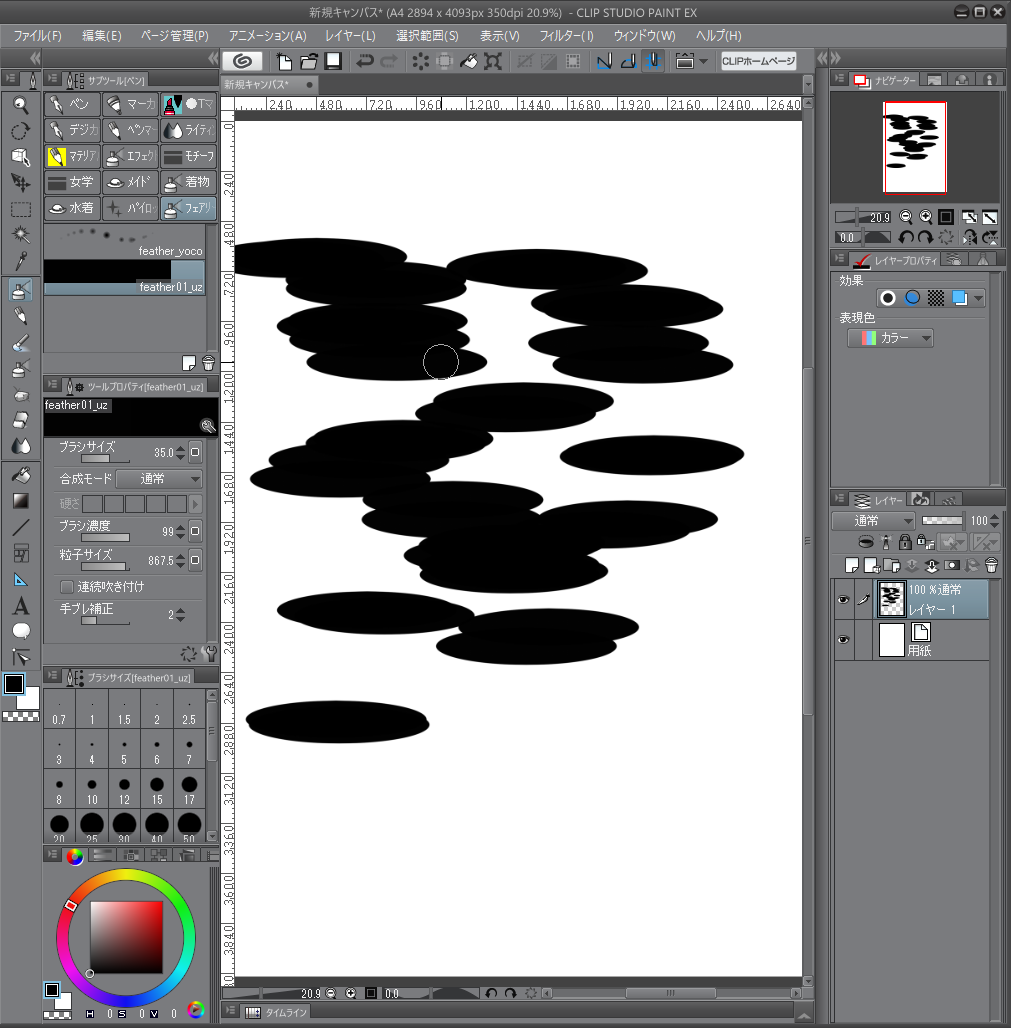The height and width of the screenshot is (1028, 1011).
Task: Open sub tool detail wrench icon
Action: pos(210,653)
